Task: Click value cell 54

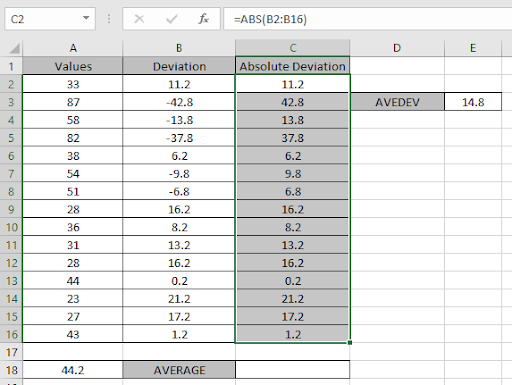Action: (x=73, y=173)
